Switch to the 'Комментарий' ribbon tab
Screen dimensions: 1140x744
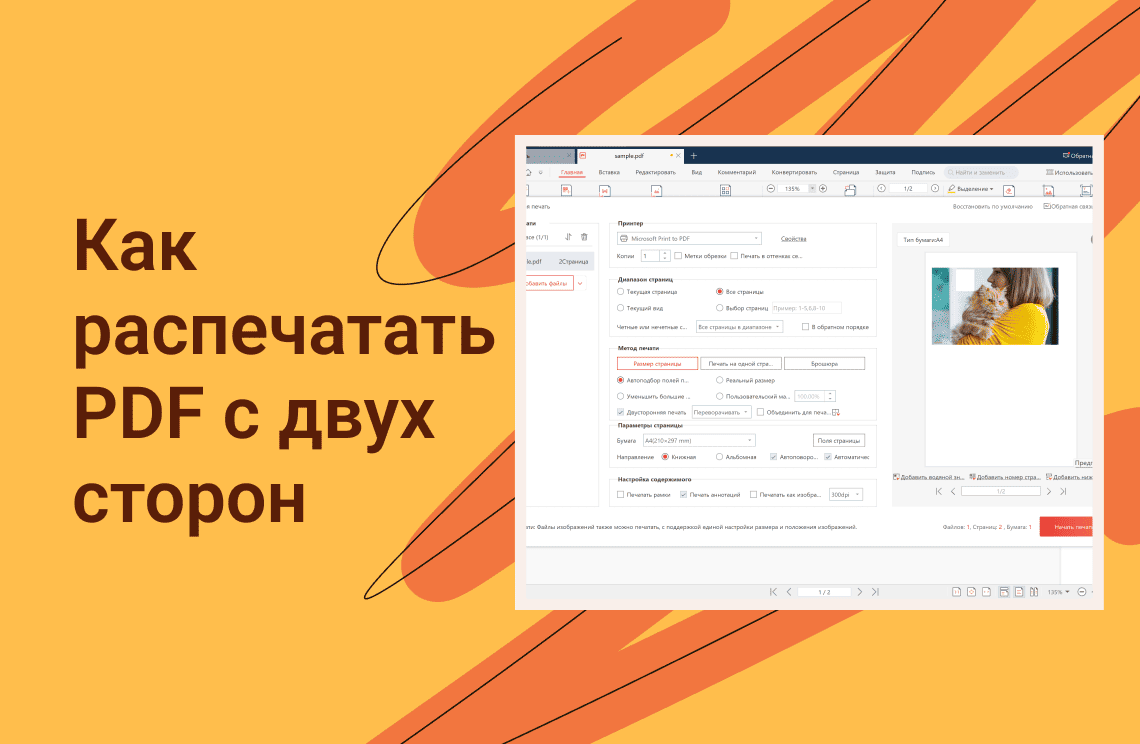[737, 172]
